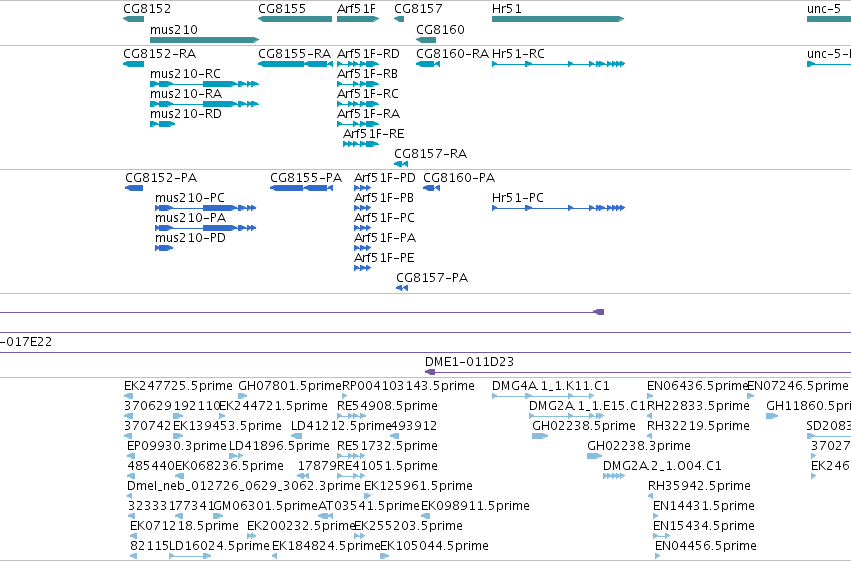
Task: Select EST RE51732.5prime
Action: 387,446
